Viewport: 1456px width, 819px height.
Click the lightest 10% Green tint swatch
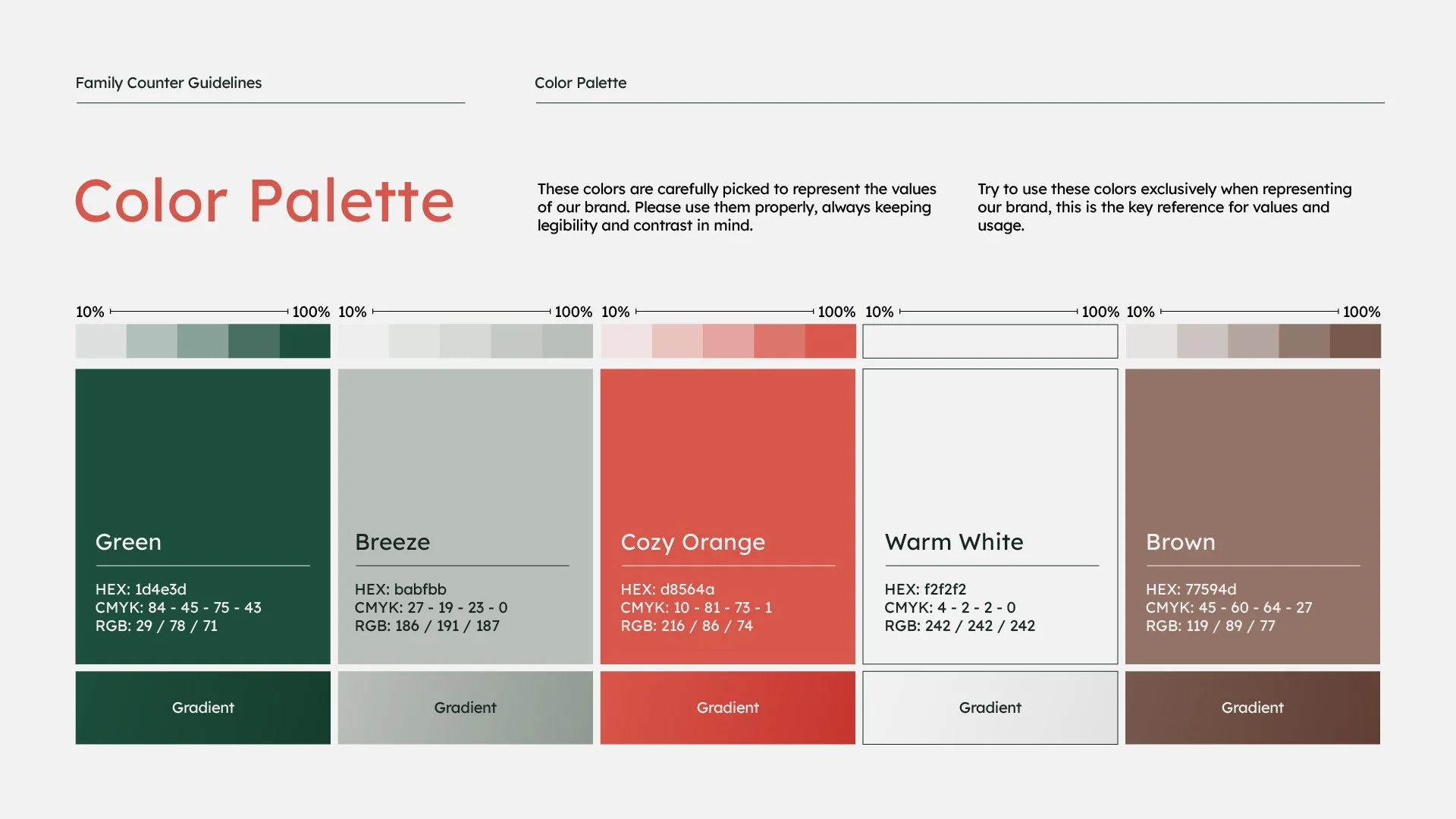click(x=101, y=341)
